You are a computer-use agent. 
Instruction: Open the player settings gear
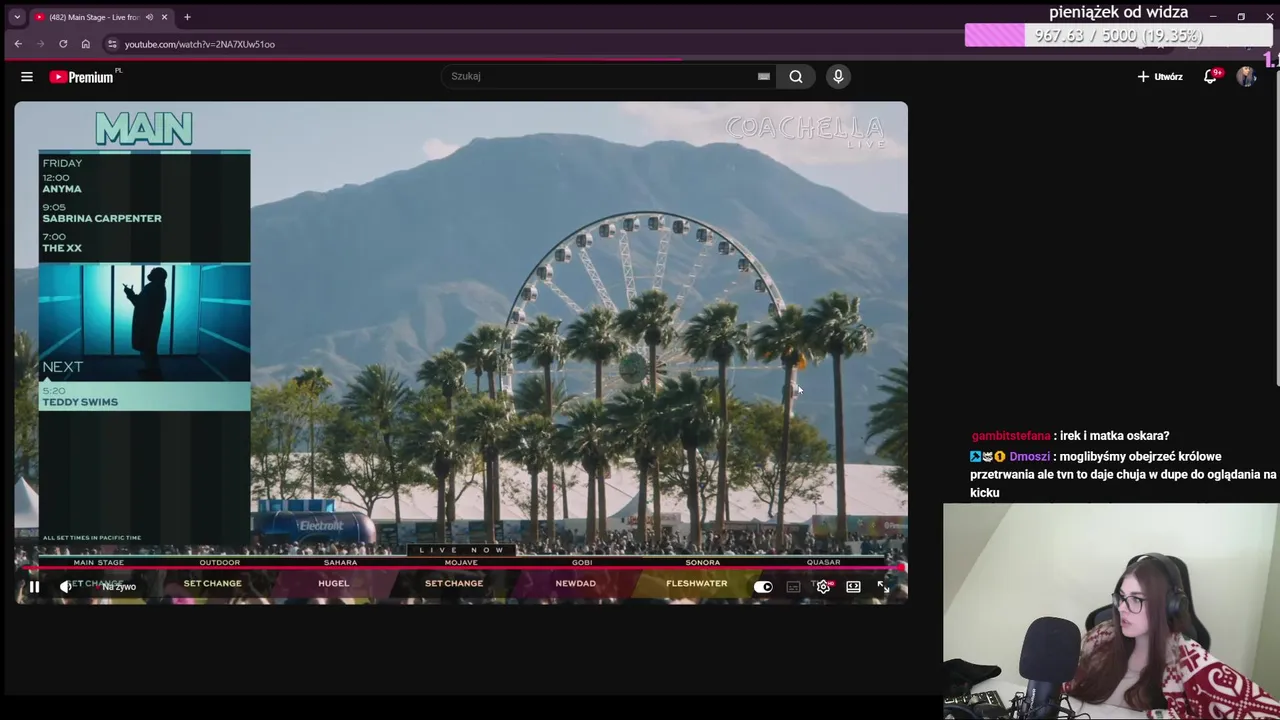(823, 587)
